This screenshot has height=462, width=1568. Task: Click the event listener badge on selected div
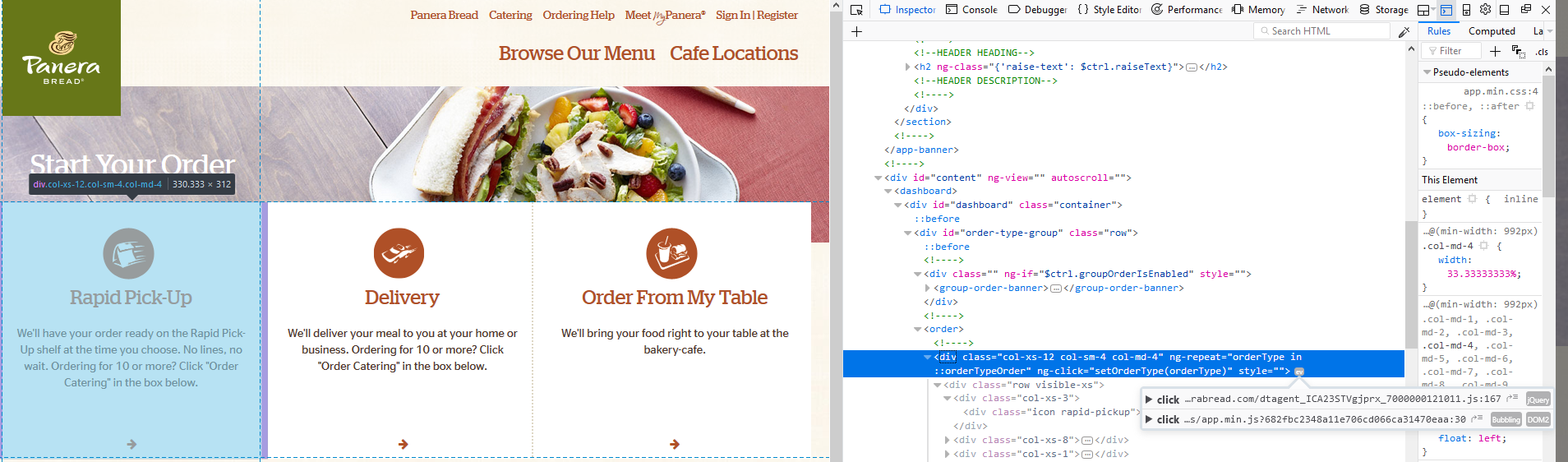[x=1299, y=372]
